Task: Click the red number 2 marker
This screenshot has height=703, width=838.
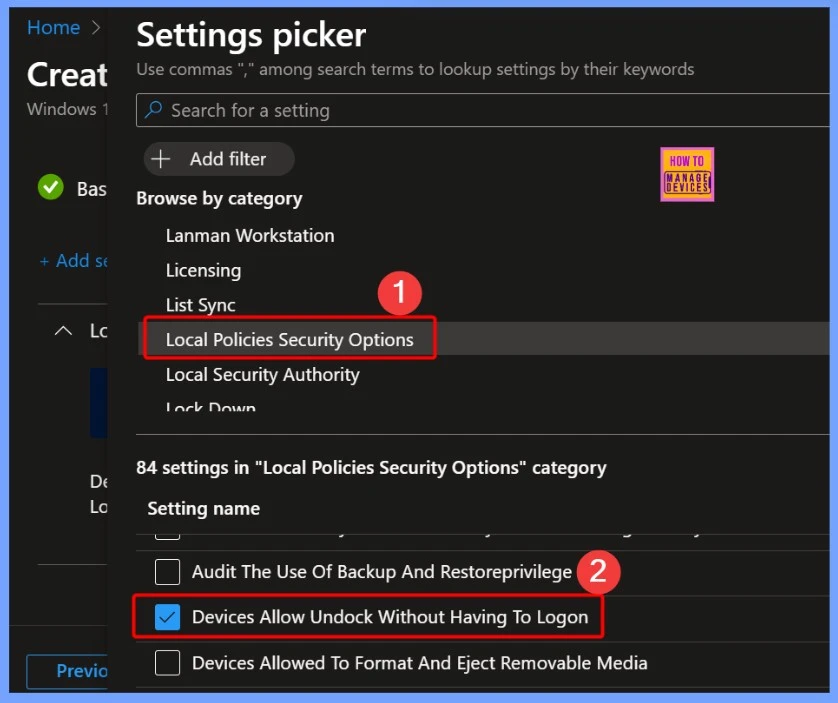Action: click(597, 571)
